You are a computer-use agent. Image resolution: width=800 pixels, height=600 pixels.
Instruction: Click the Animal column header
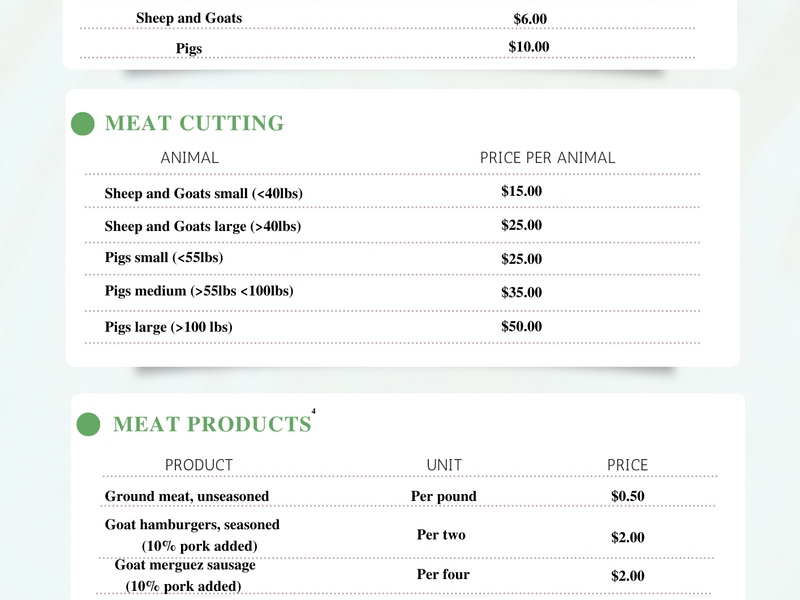189,158
